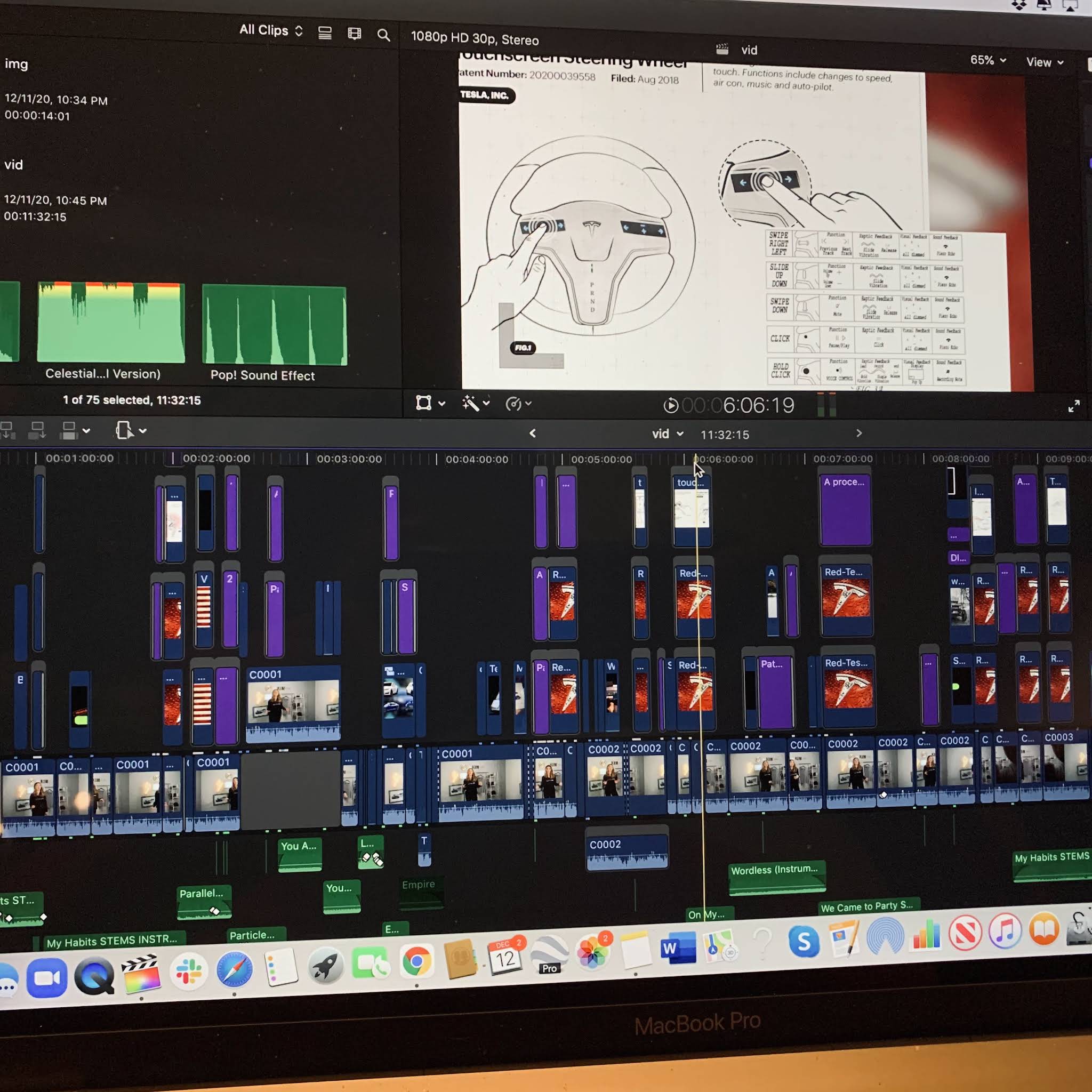Click the viewer play button by the timecode
The width and height of the screenshot is (1092, 1092).
(670, 405)
